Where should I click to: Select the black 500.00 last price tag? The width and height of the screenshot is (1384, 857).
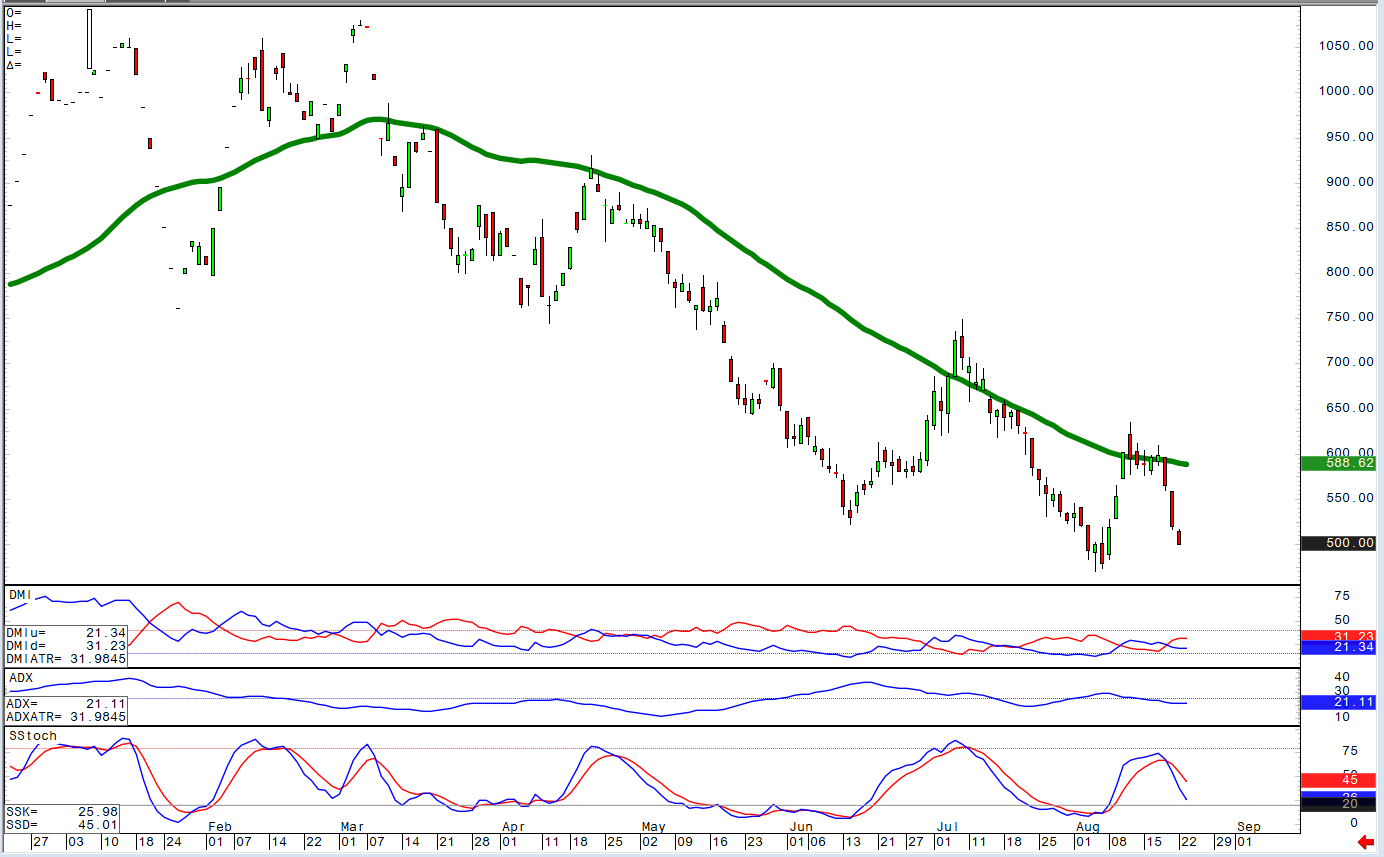[x=1337, y=543]
